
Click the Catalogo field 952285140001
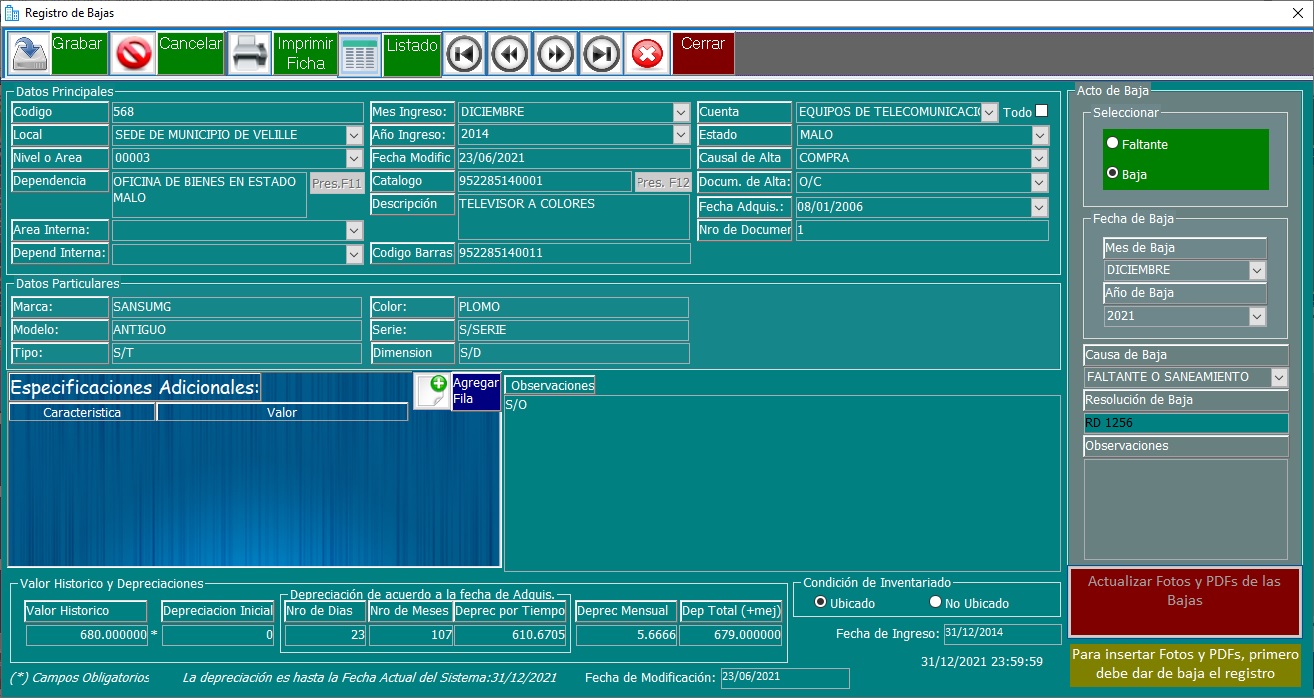(x=544, y=181)
